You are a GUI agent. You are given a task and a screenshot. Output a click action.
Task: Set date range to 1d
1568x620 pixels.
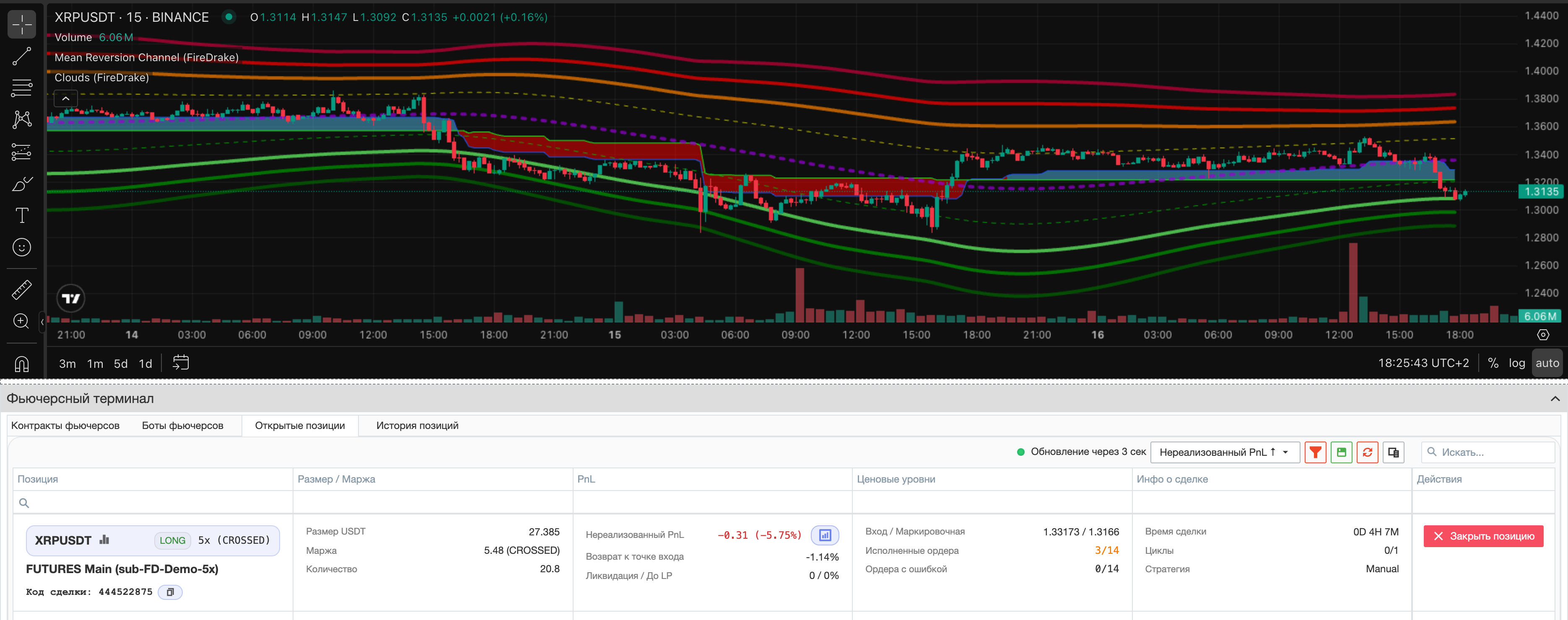(x=145, y=363)
